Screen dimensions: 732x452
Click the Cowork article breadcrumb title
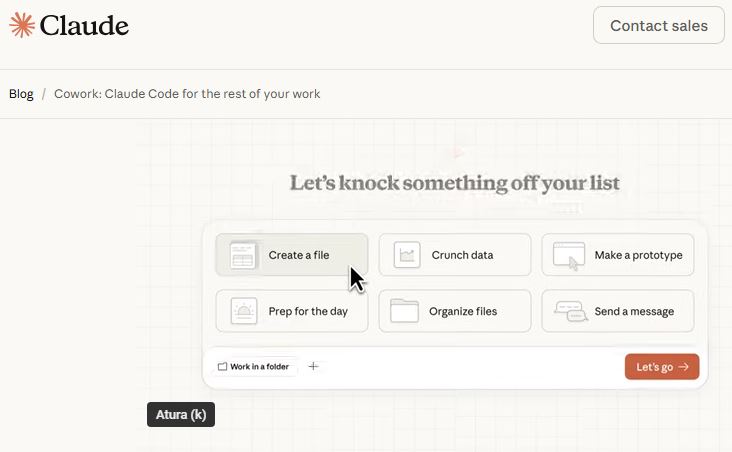(187, 94)
